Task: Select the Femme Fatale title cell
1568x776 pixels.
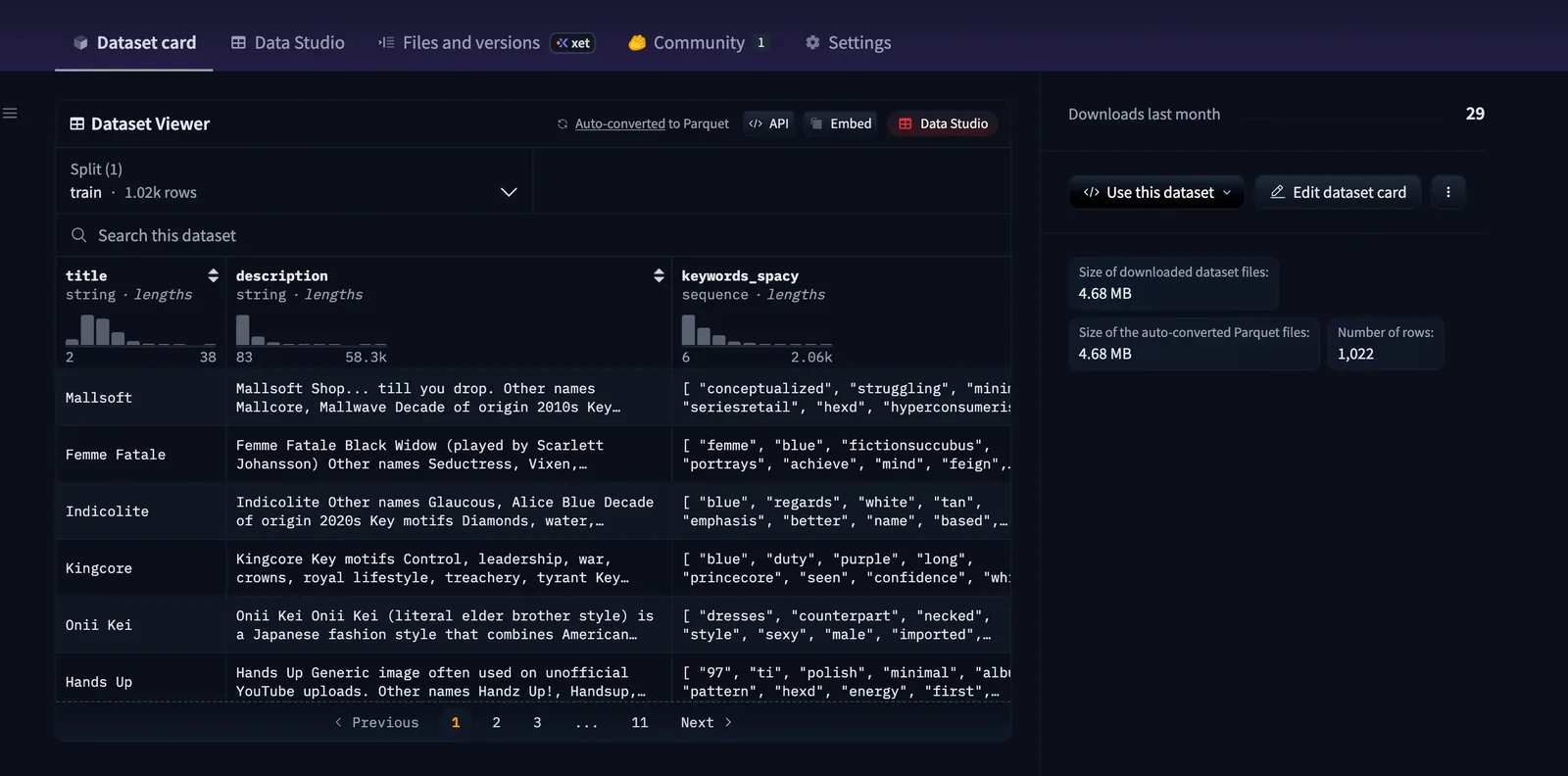Action: coord(141,455)
